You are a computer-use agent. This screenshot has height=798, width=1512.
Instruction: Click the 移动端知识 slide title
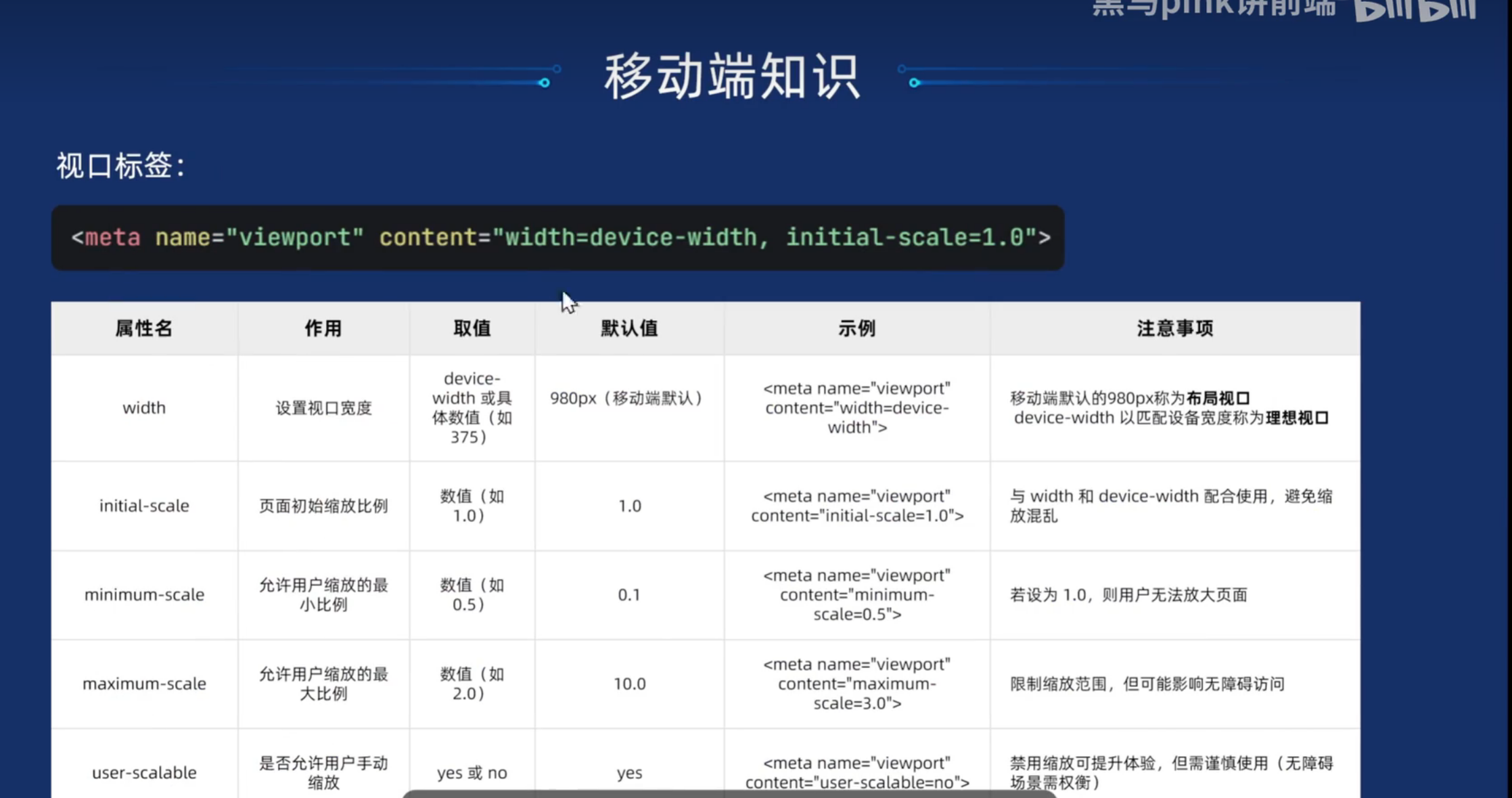734,76
